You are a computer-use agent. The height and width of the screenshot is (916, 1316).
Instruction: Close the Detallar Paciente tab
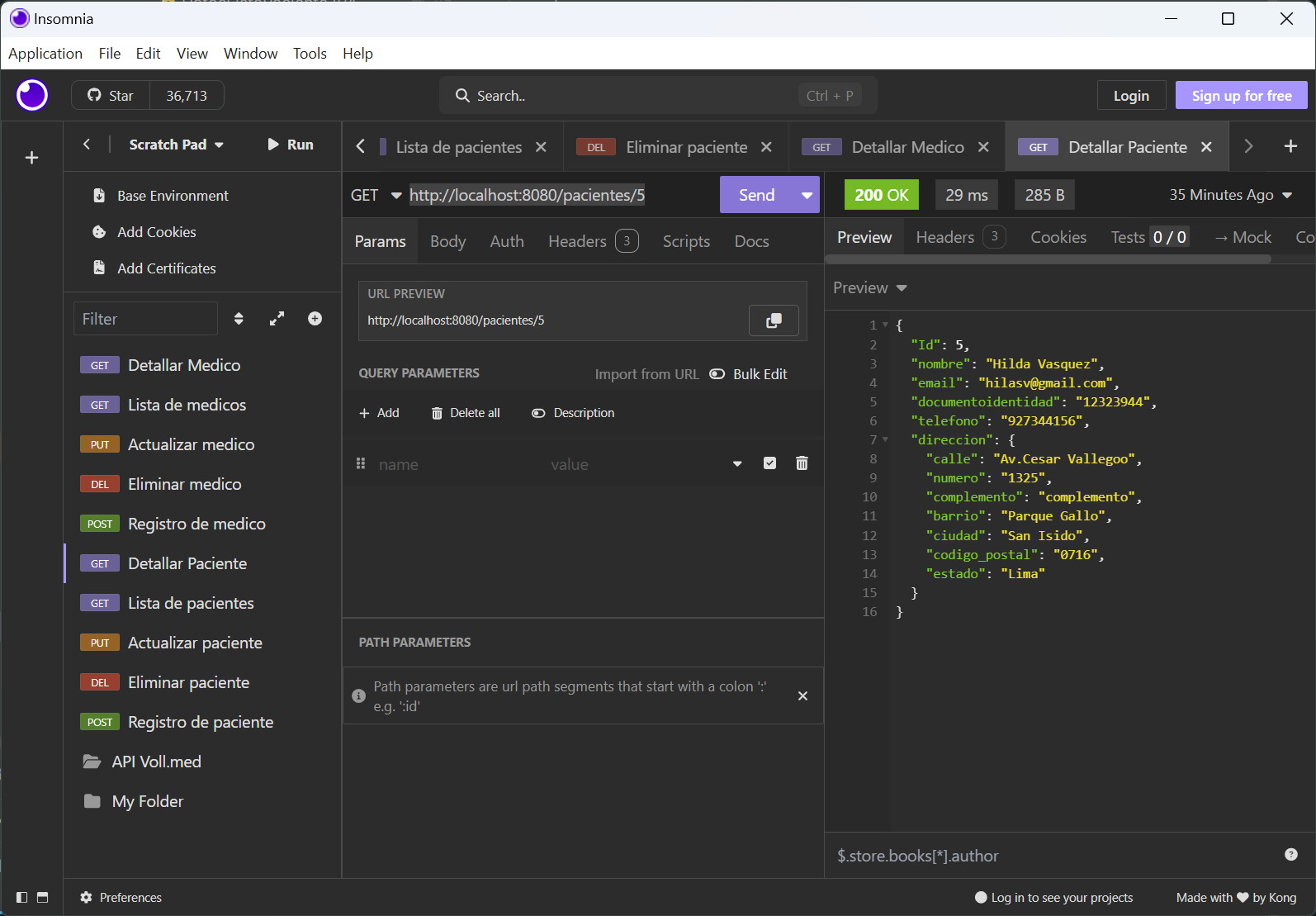click(1206, 147)
